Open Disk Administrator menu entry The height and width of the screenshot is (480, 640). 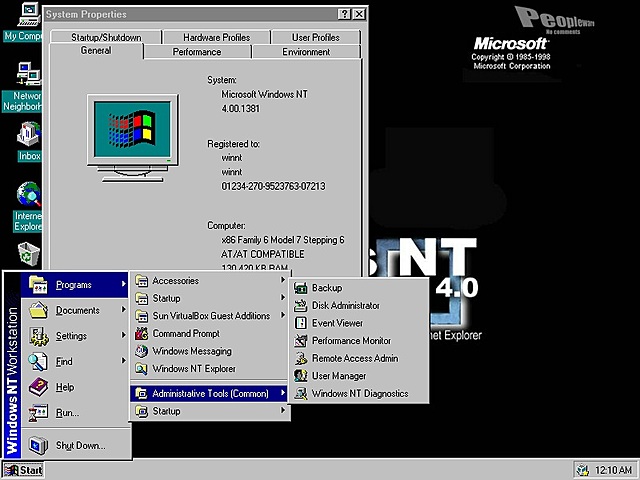click(359, 305)
